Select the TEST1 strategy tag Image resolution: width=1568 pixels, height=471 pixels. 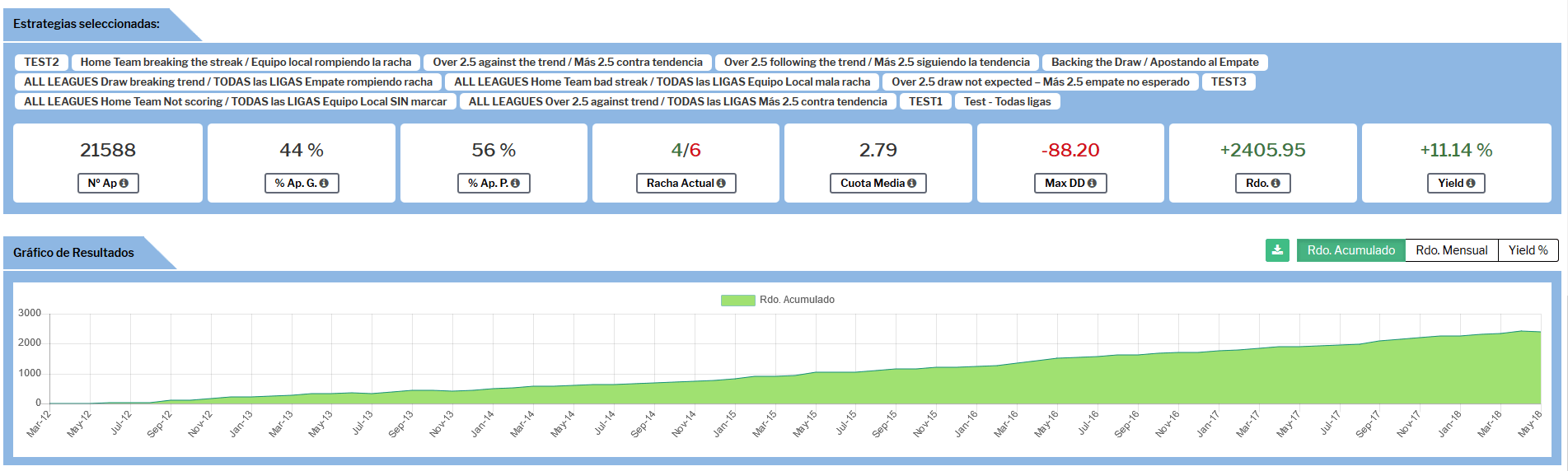[x=925, y=102]
